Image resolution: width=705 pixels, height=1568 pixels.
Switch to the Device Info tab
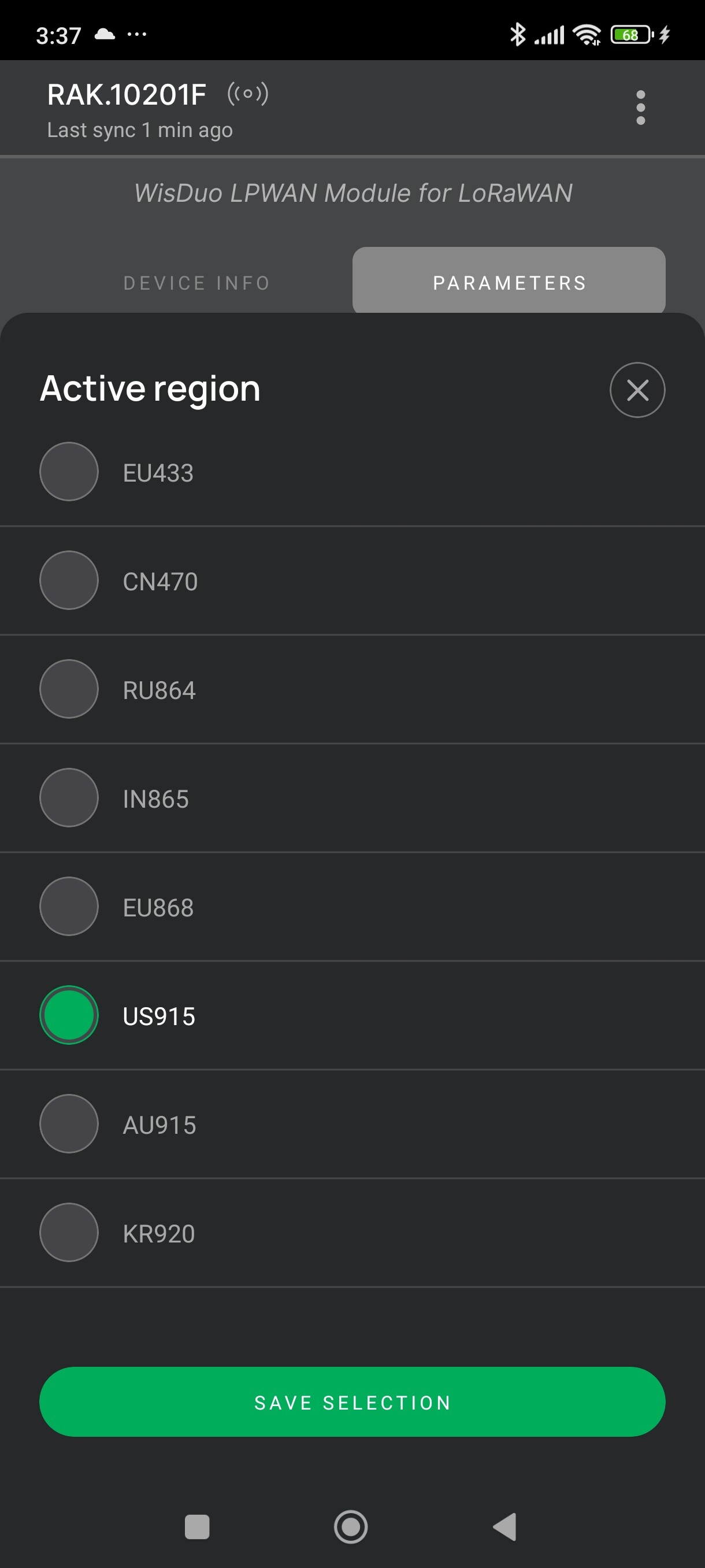(x=196, y=283)
